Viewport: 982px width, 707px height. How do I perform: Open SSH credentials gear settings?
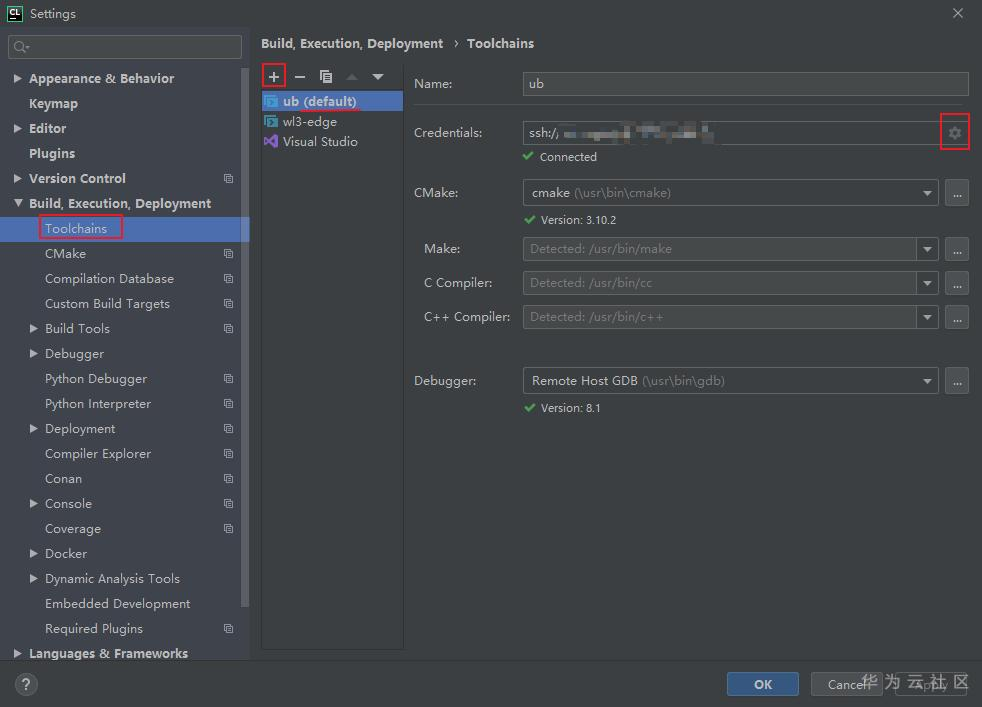[955, 133]
